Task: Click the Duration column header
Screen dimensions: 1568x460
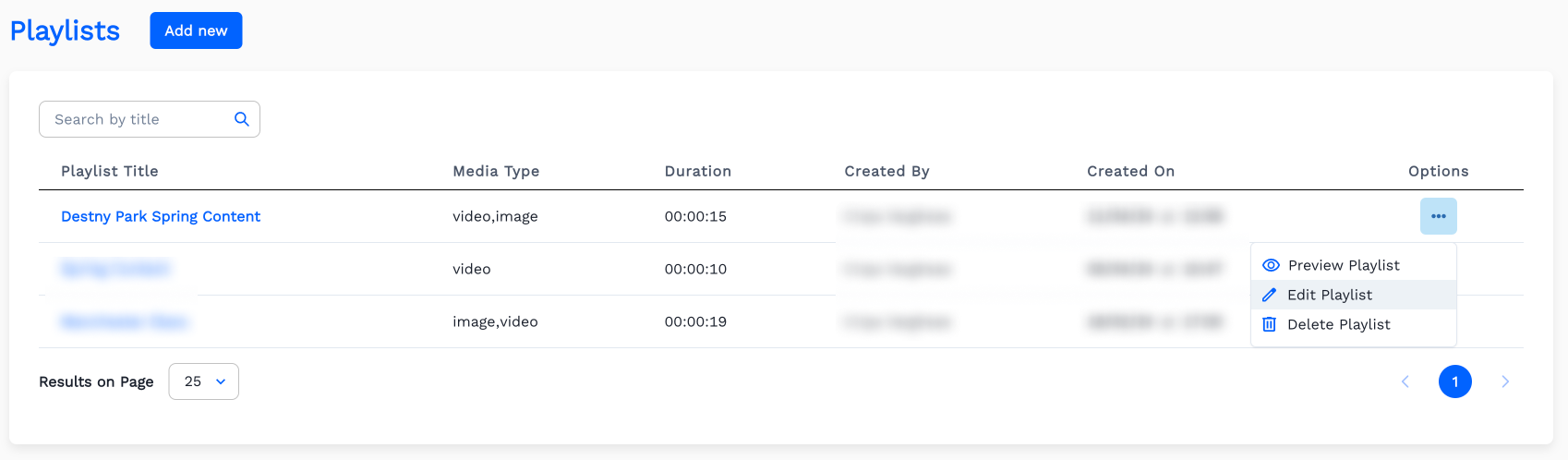Action: (697, 171)
